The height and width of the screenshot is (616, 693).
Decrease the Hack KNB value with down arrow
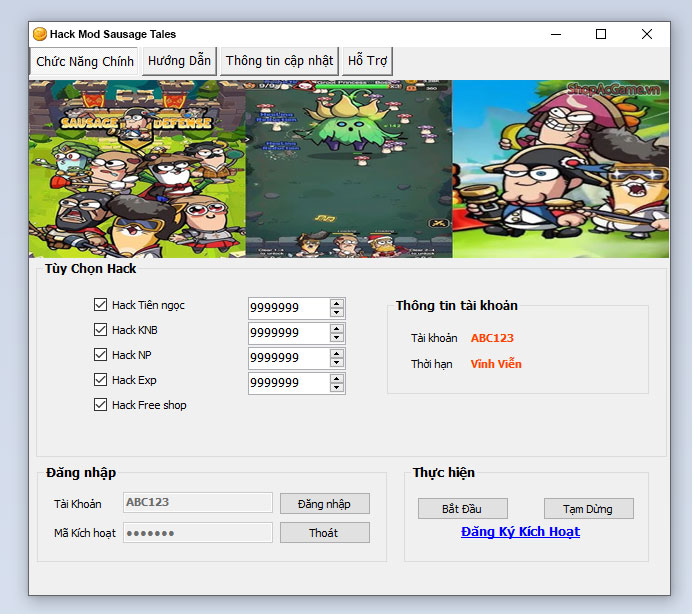coord(337,338)
